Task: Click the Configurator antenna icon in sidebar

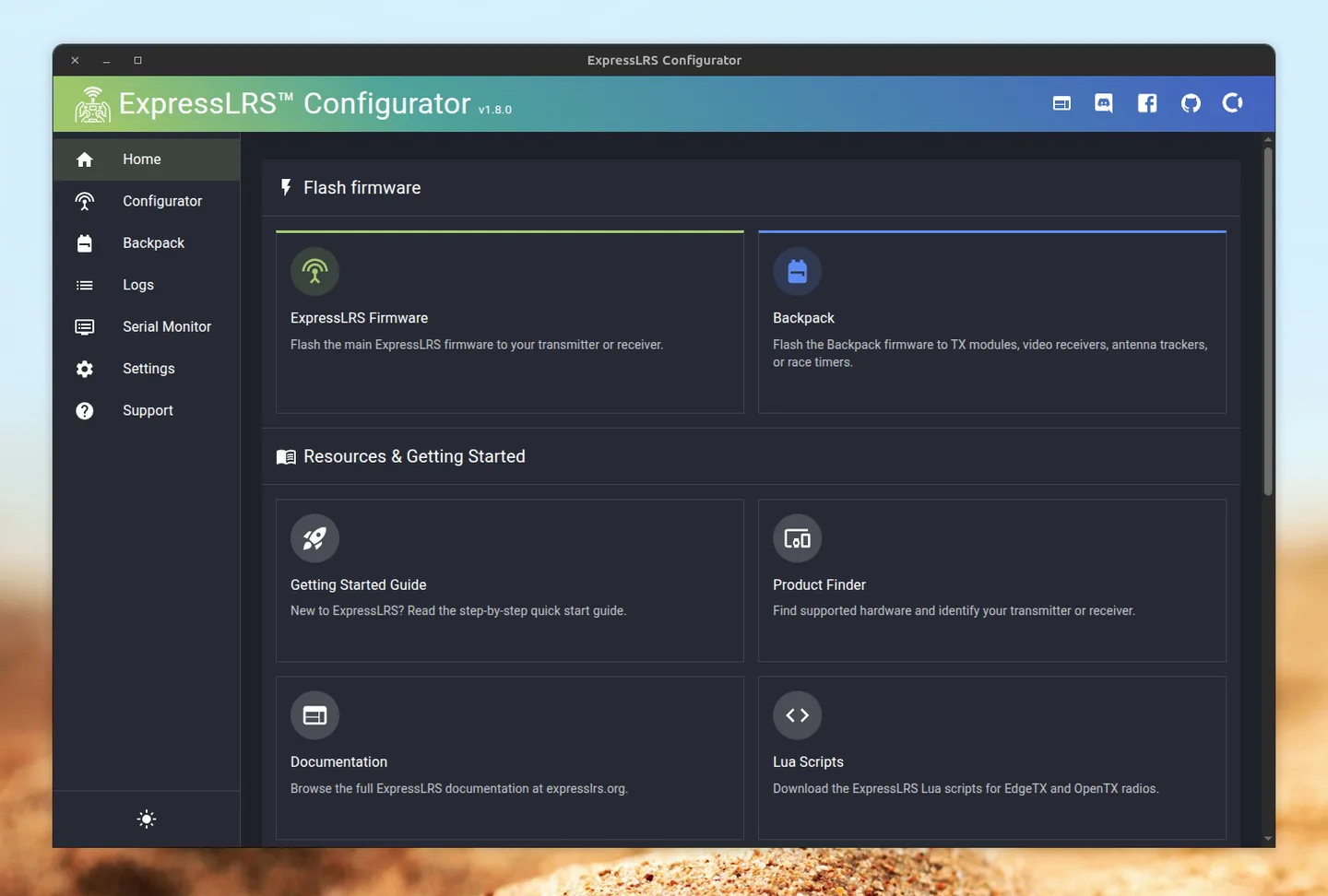Action: pos(85,201)
